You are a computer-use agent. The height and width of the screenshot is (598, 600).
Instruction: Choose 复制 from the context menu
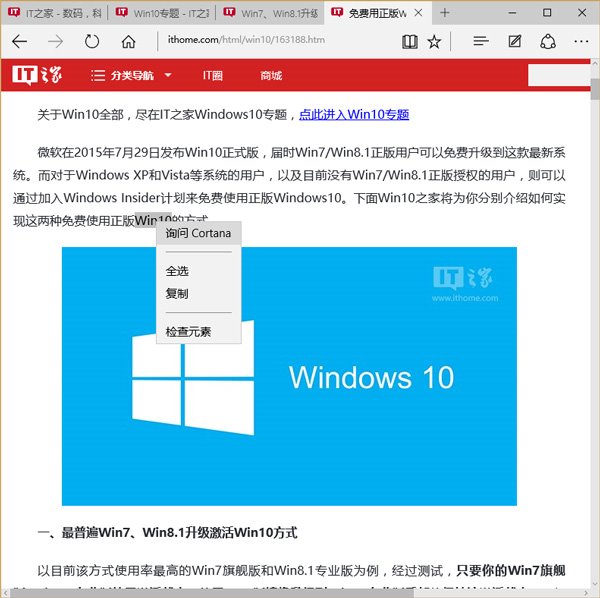[177, 294]
